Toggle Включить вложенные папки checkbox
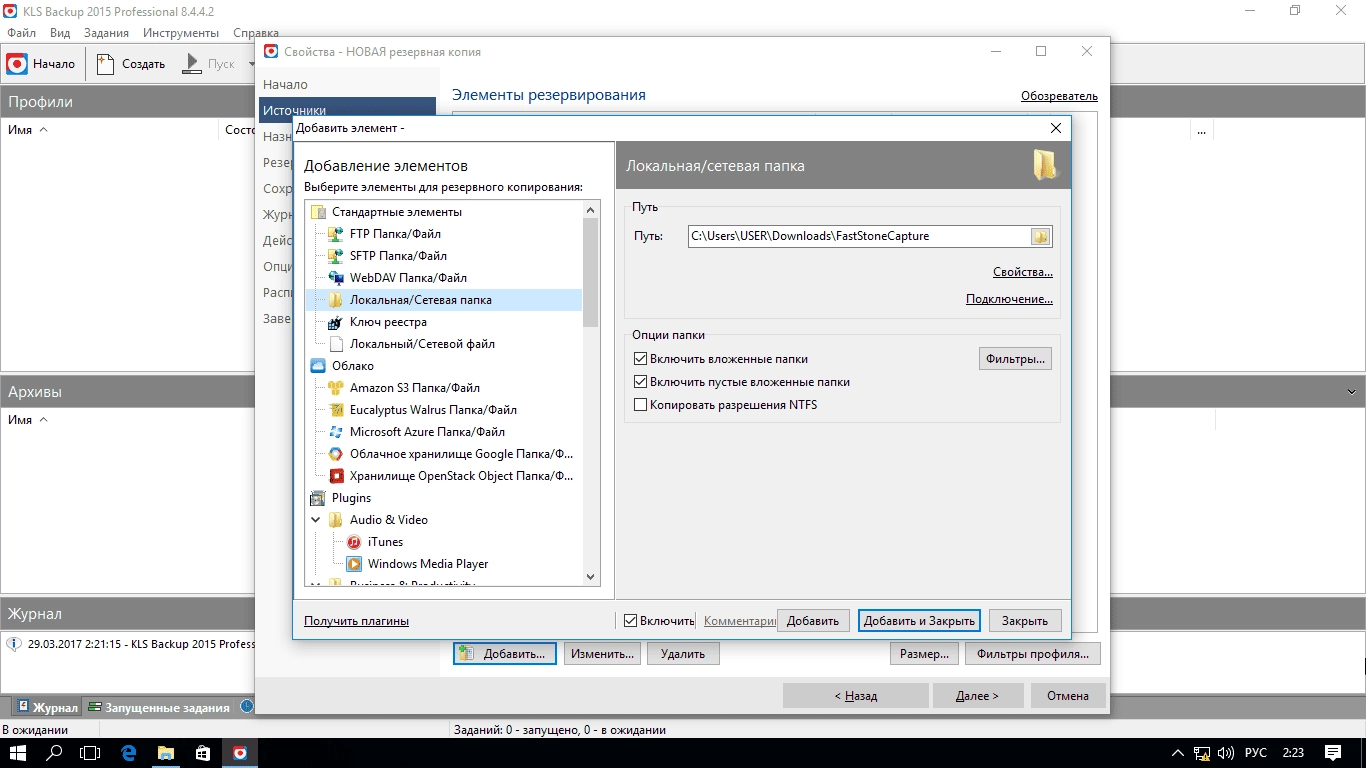1366x768 pixels. tap(640, 359)
